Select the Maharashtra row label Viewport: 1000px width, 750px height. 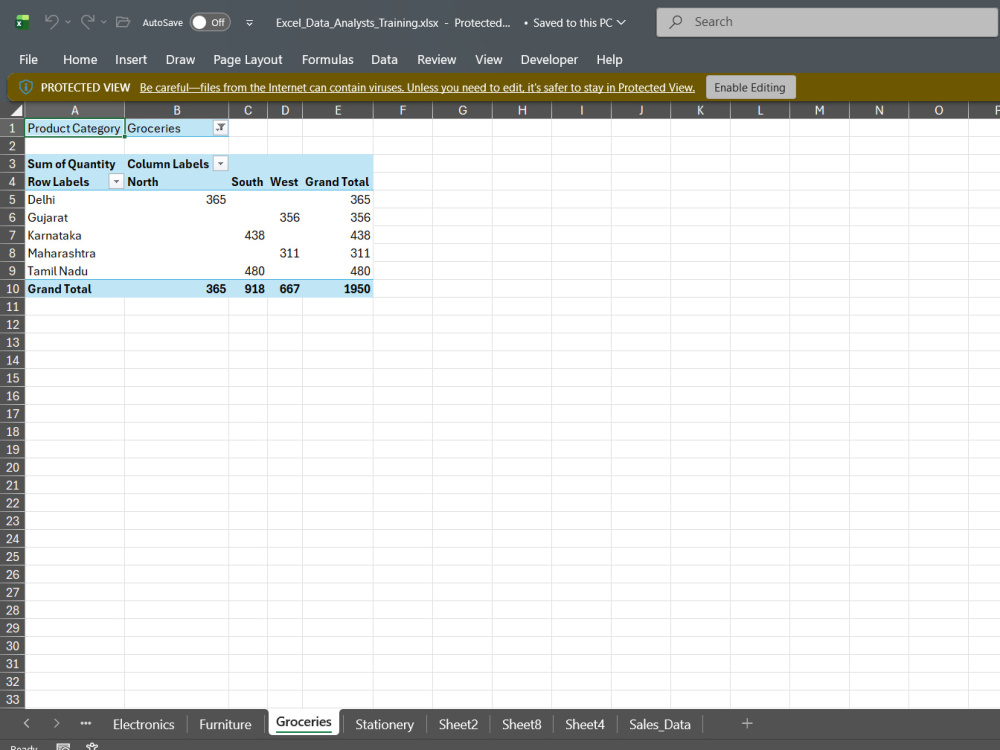click(x=74, y=253)
